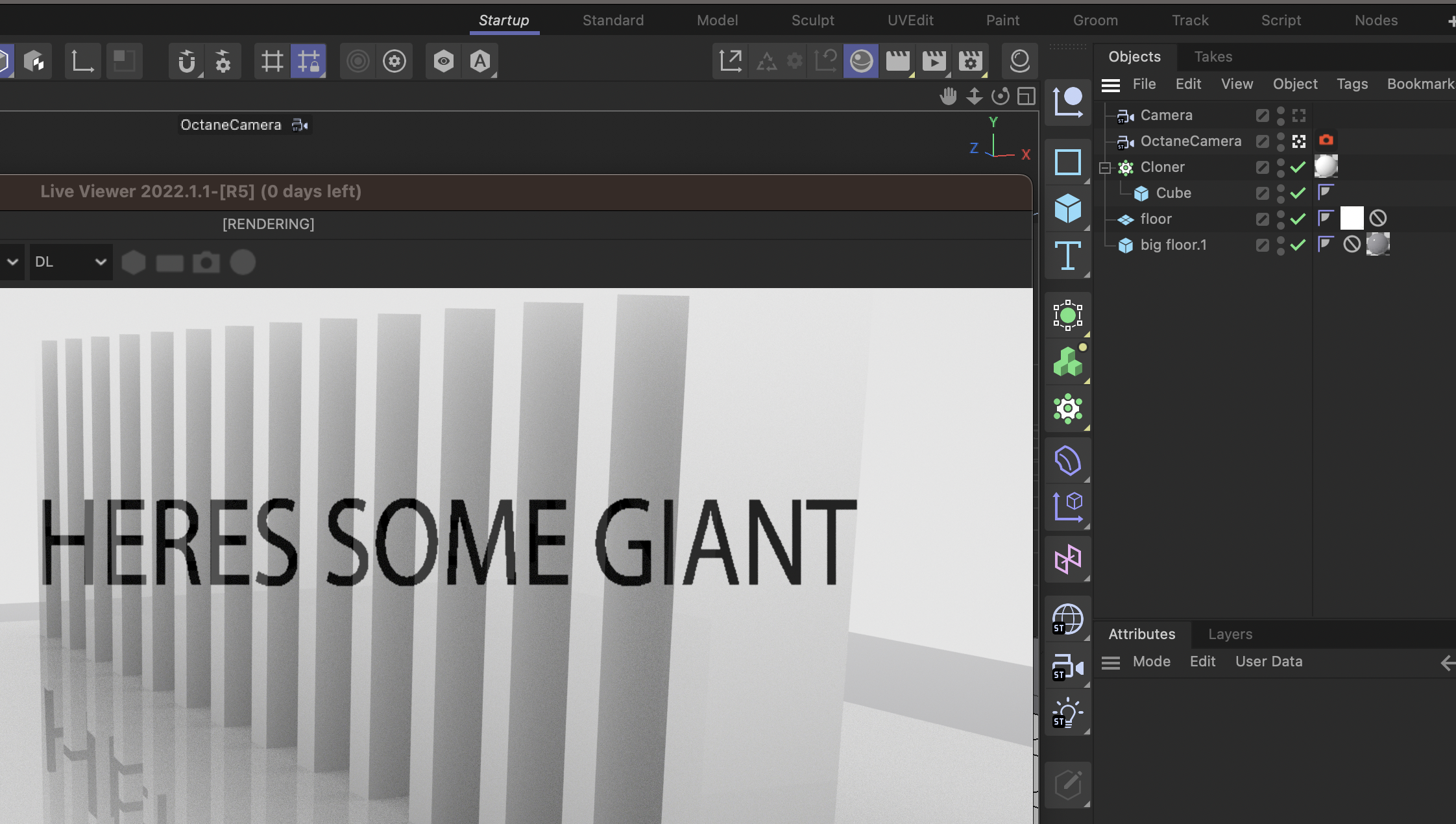Screen dimensions: 1456x824
Task: Open the DL kernel dropdown
Action: (70, 262)
